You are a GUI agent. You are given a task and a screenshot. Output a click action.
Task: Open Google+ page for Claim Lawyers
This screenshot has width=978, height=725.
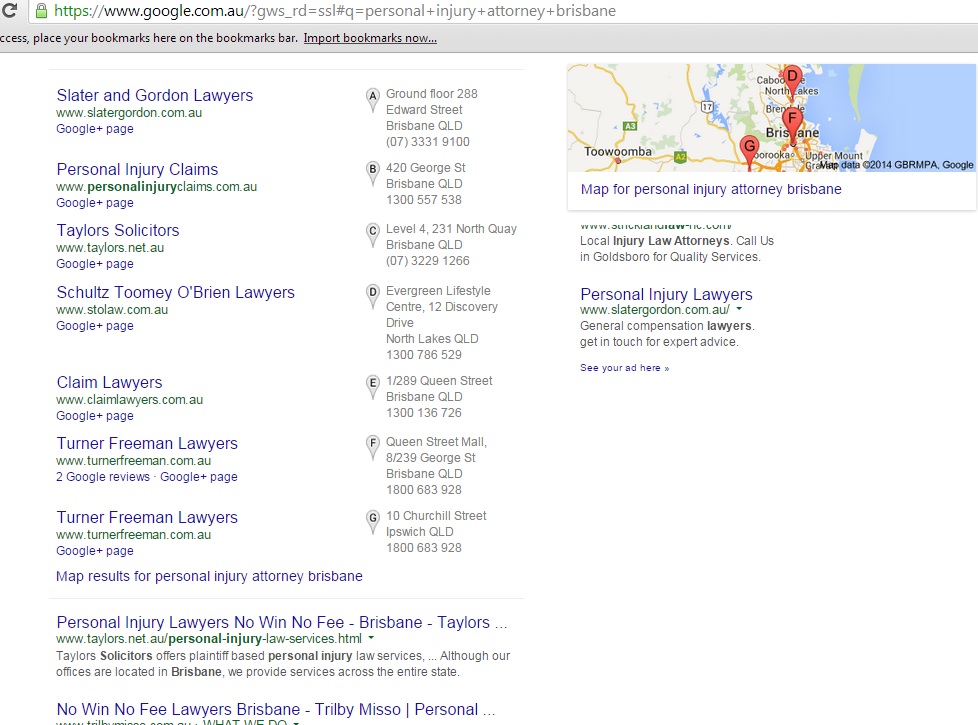point(95,416)
